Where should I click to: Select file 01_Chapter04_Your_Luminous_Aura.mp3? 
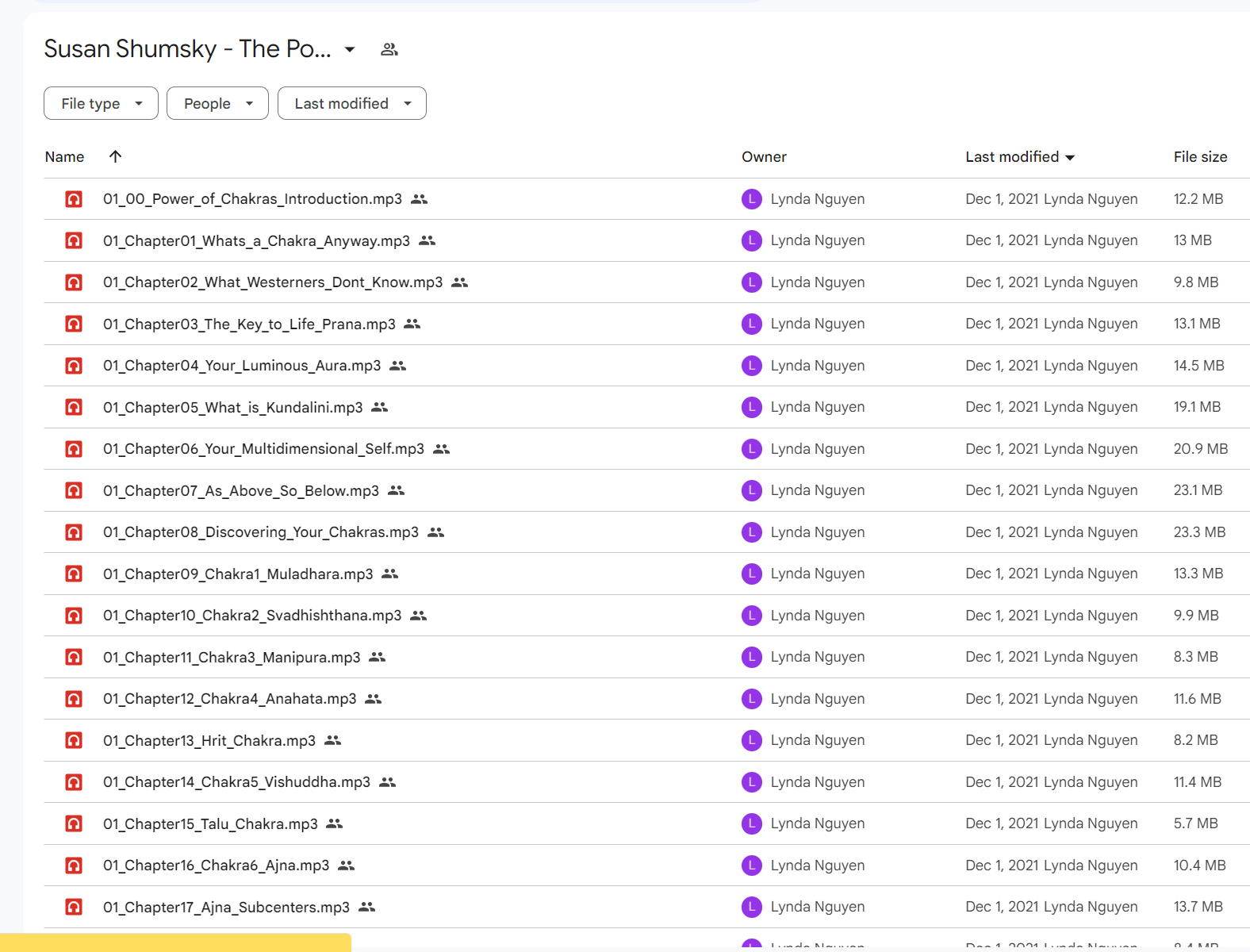click(242, 366)
